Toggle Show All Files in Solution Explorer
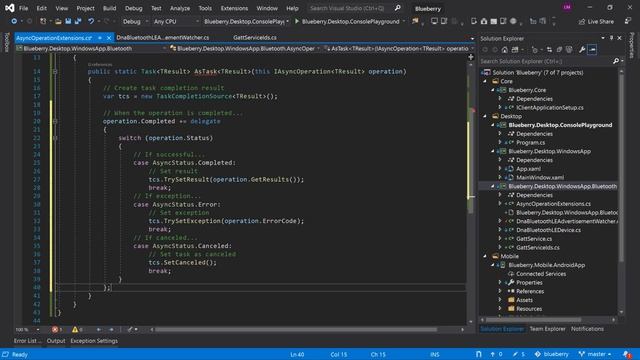The height and width of the screenshot is (360, 640). (569, 50)
